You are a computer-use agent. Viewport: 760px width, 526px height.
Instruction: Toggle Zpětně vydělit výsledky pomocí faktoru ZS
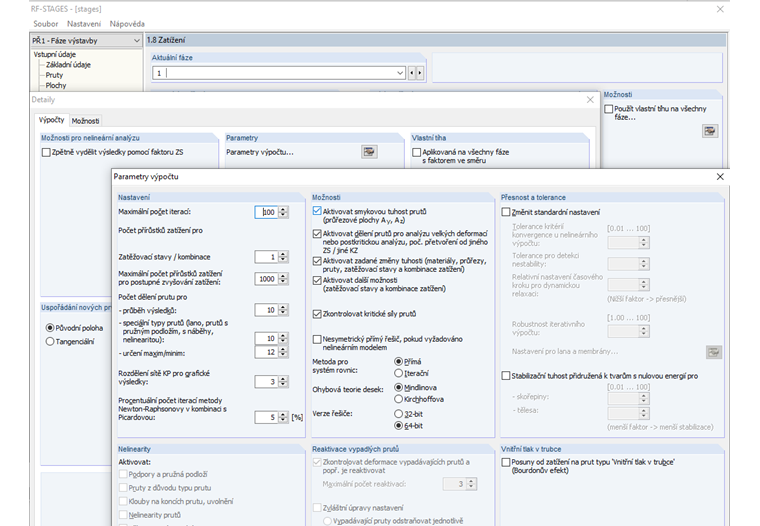coord(46,152)
